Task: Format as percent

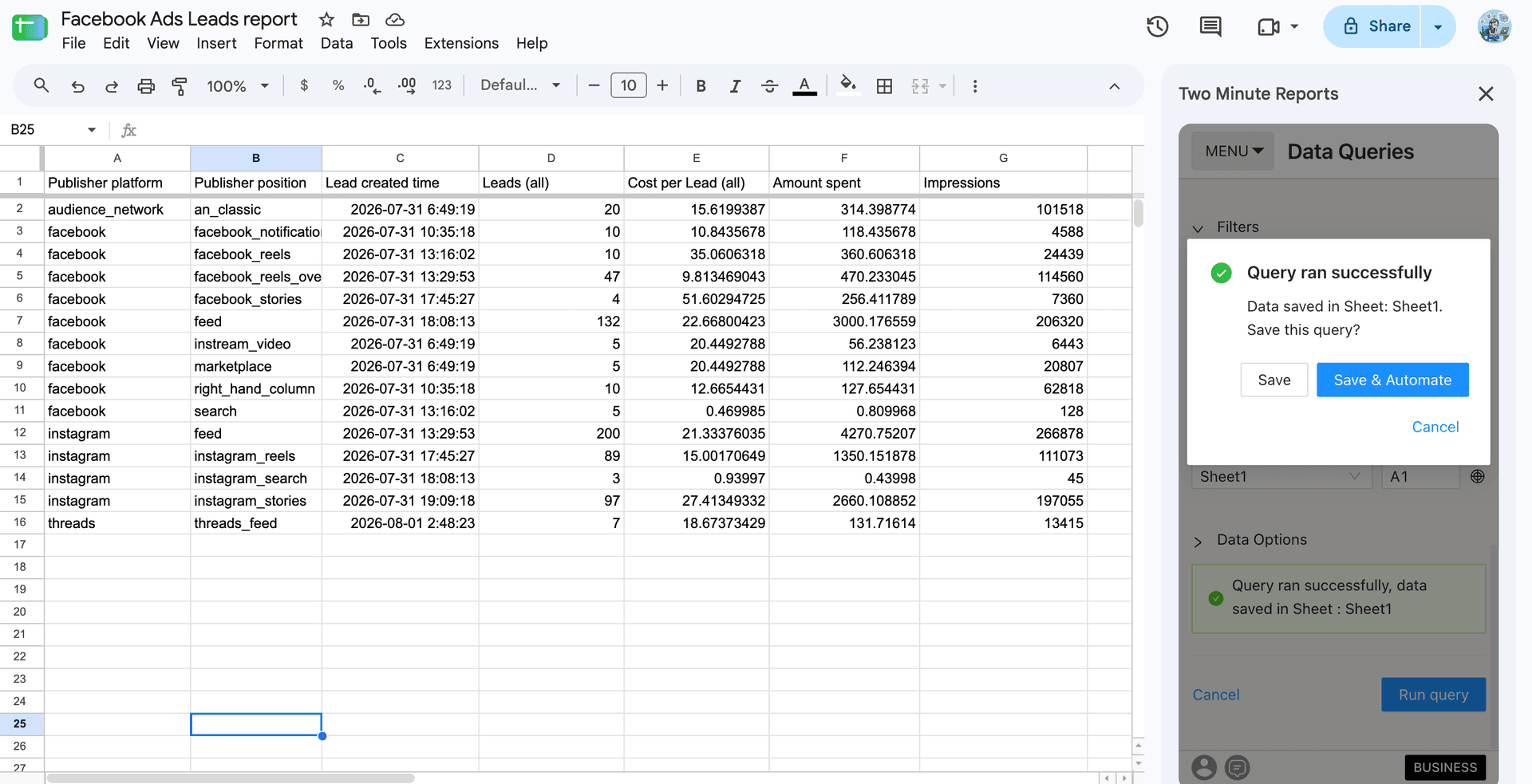Action: click(x=338, y=85)
